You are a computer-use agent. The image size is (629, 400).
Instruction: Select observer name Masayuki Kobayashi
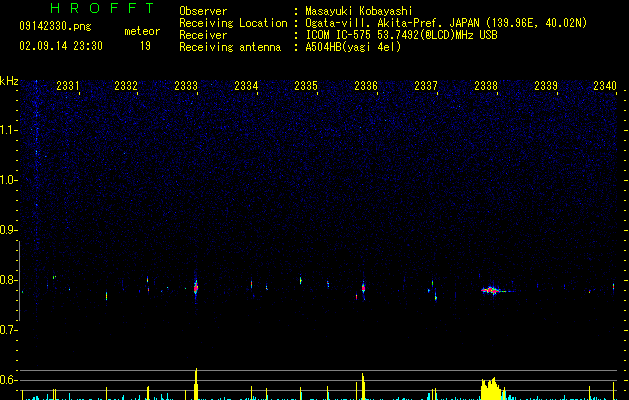359,11
